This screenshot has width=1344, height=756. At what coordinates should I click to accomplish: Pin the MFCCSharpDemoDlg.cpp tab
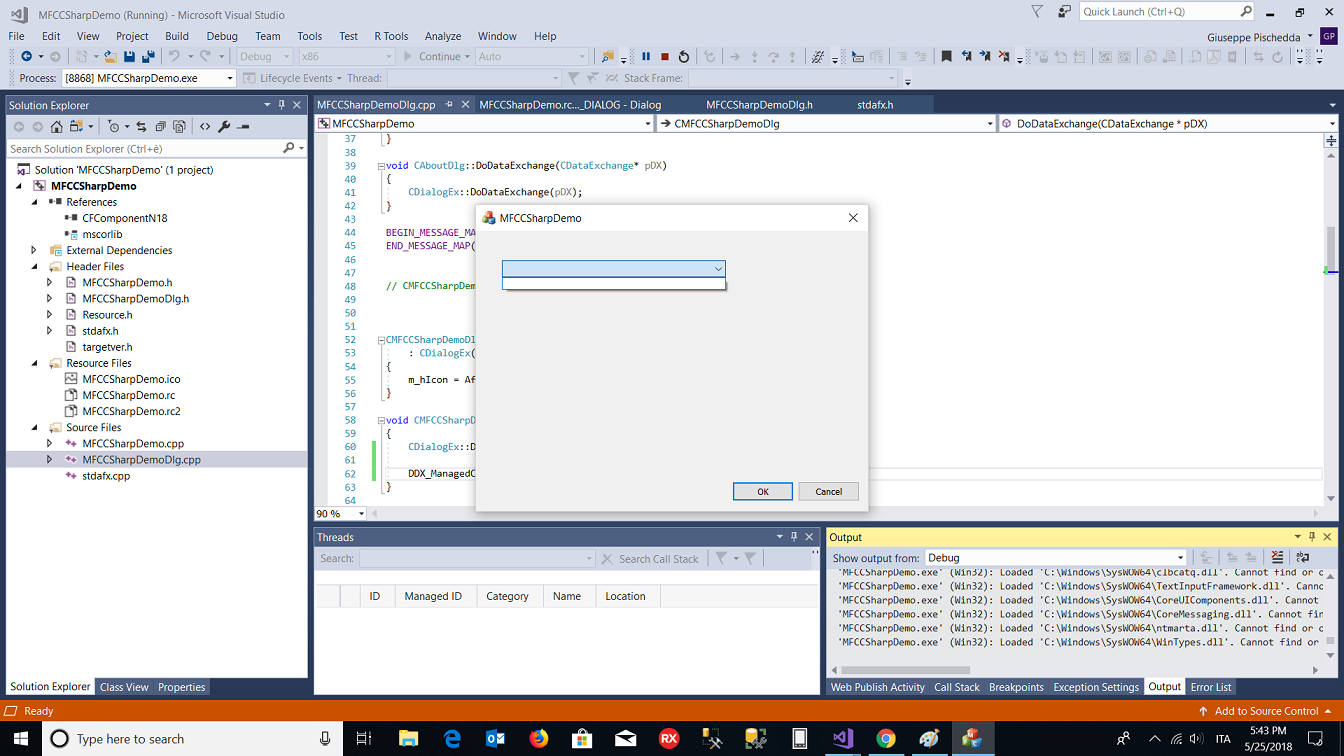point(450,104)
